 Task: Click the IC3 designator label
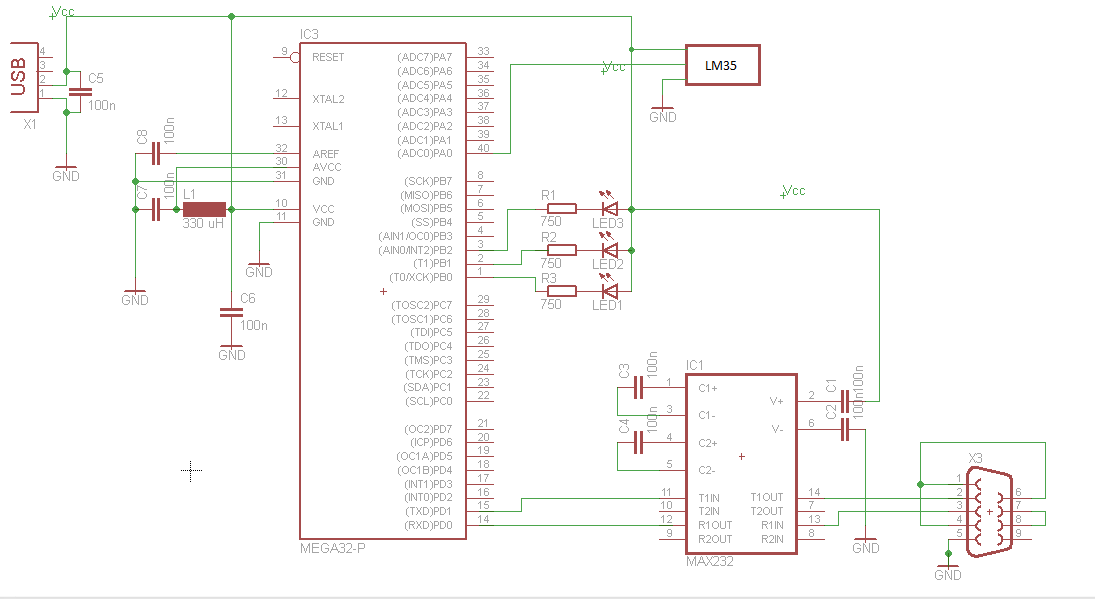[309, 34]
